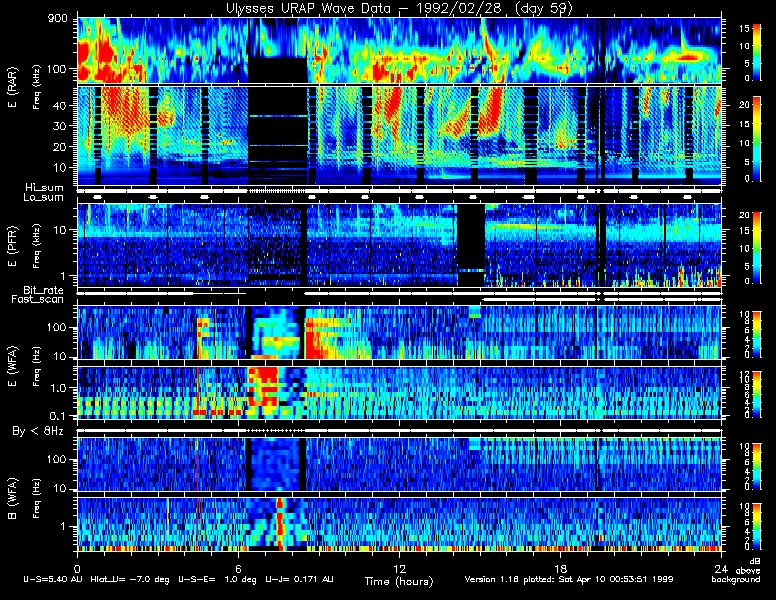The height and width of the screenshot is (600, 776).
Task: Select the date "1992/02/28" in the title
Action: [457, 8]
